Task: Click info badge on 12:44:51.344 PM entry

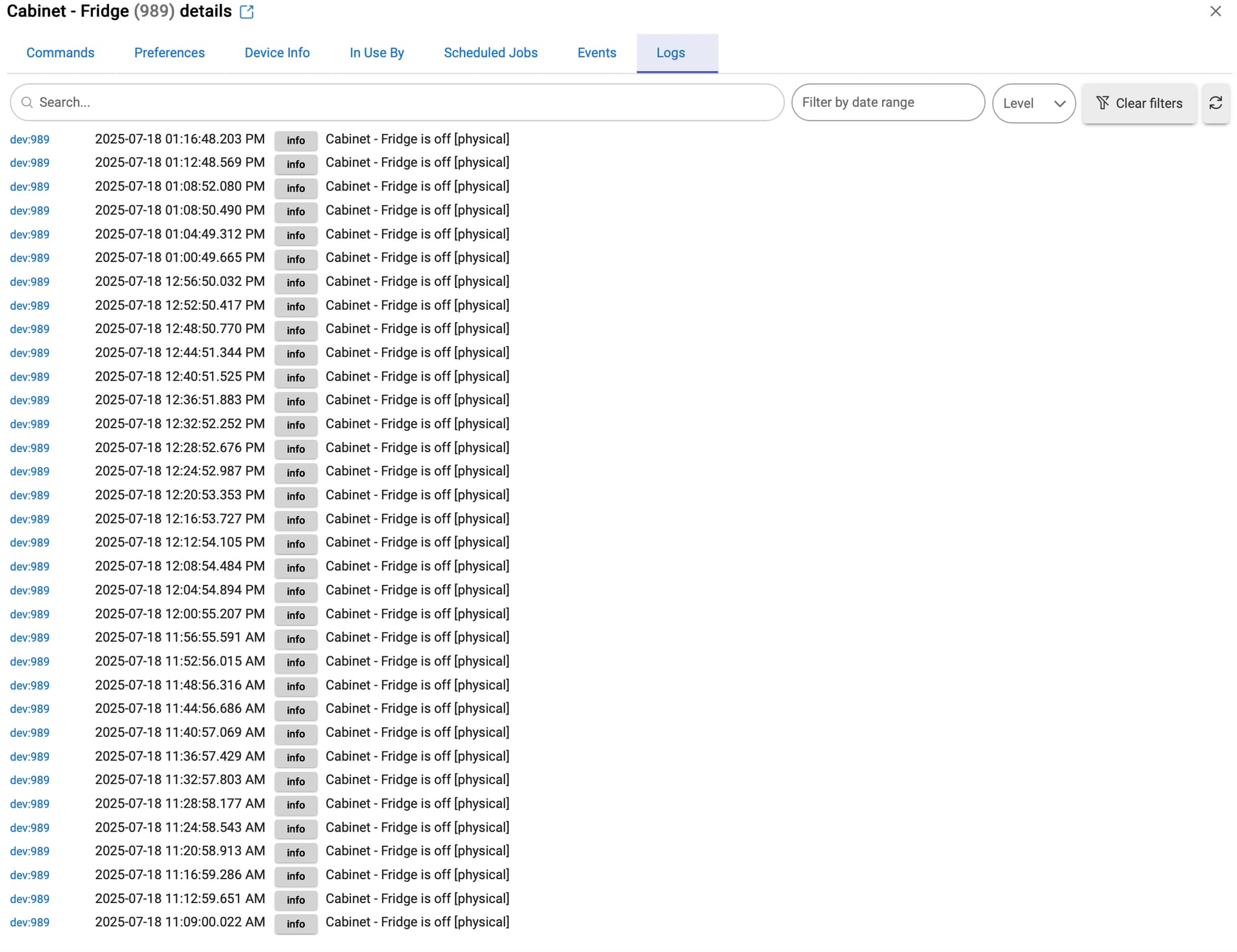Action: pyautogui.click(x=296, y=354)
